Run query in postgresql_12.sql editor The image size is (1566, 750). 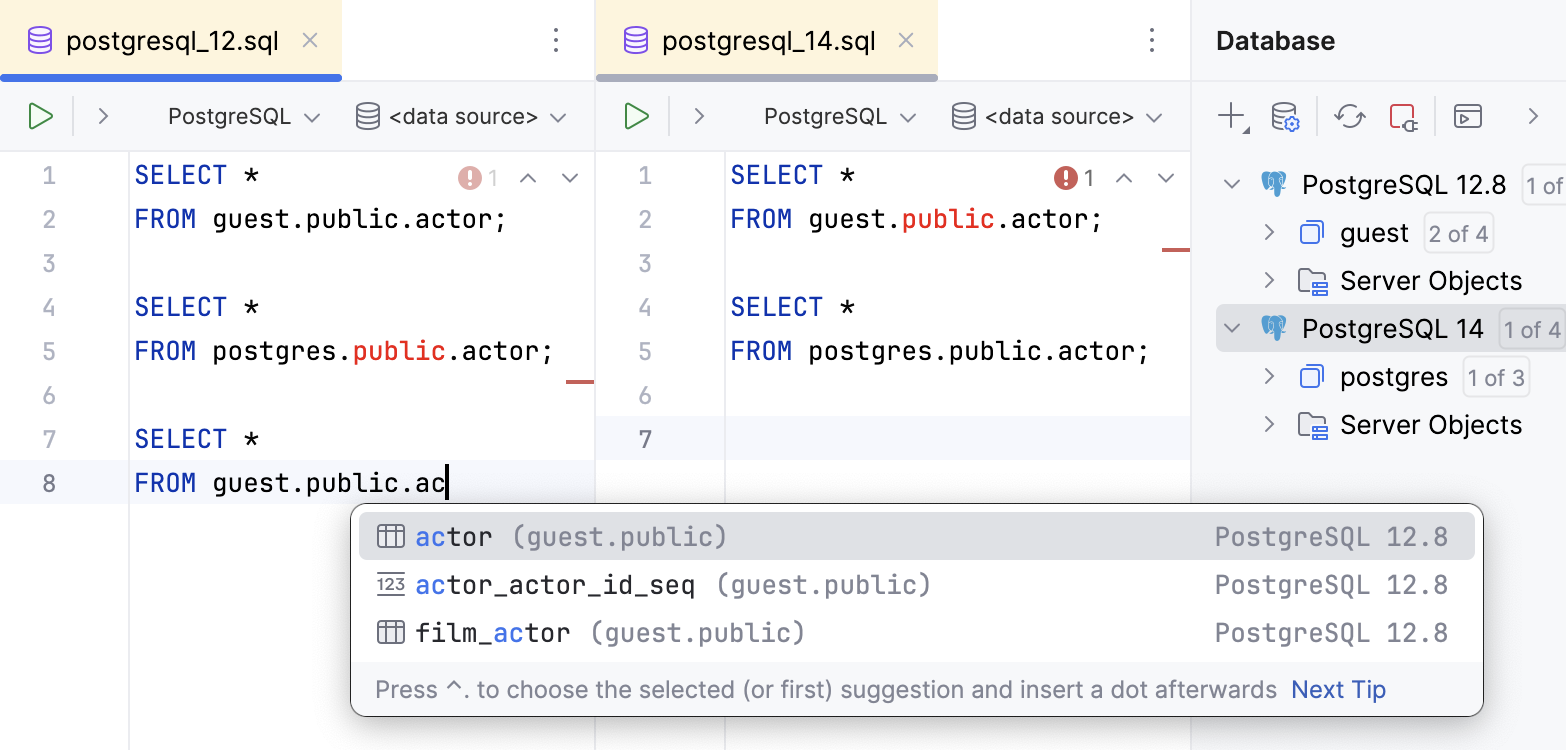point(40,116)
